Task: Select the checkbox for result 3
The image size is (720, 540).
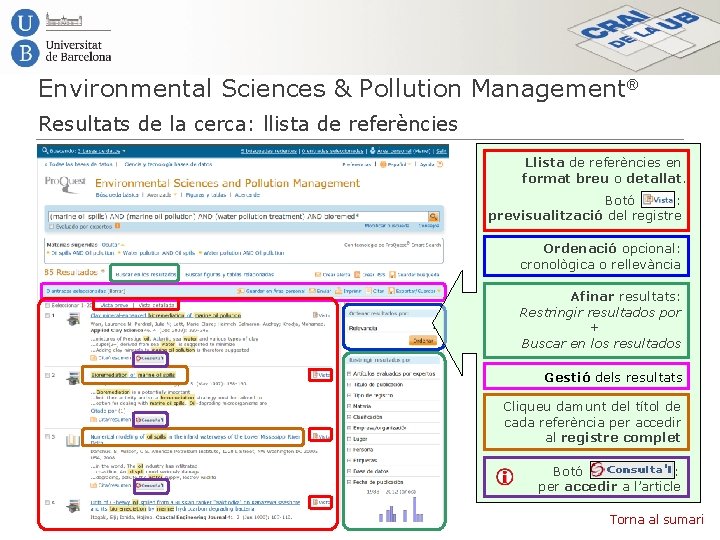Action: 47,436
